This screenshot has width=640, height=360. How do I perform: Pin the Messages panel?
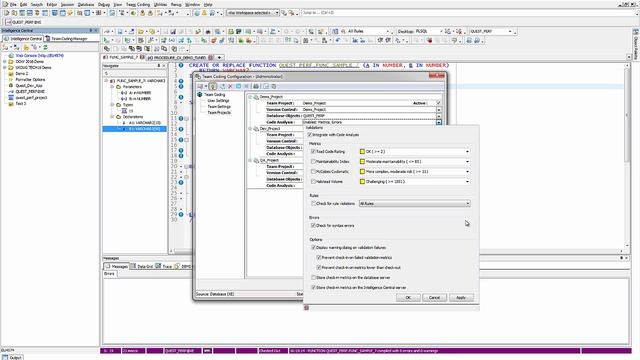pos(622,258)
